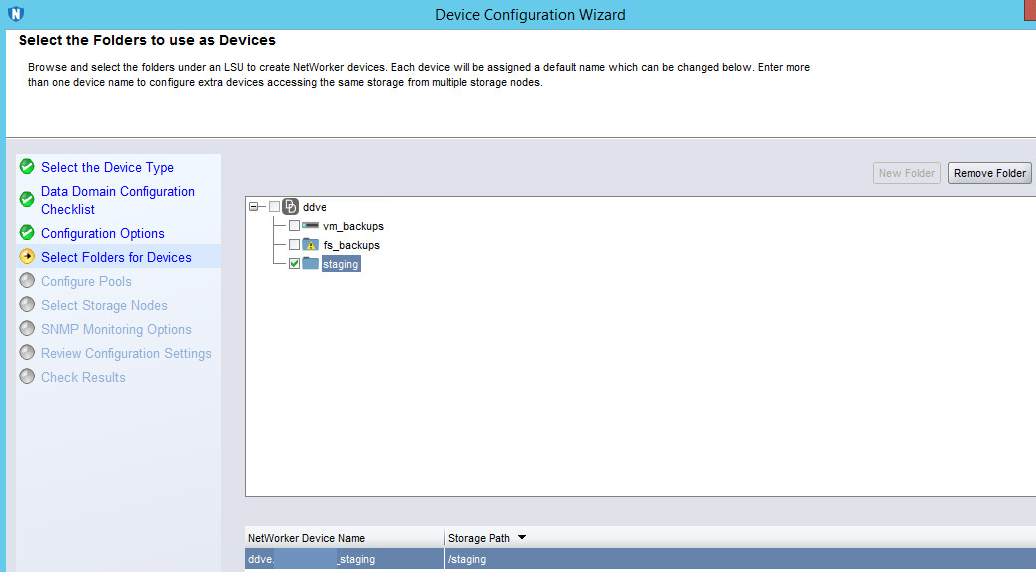Click the Storage Path column header

point(740,538)
